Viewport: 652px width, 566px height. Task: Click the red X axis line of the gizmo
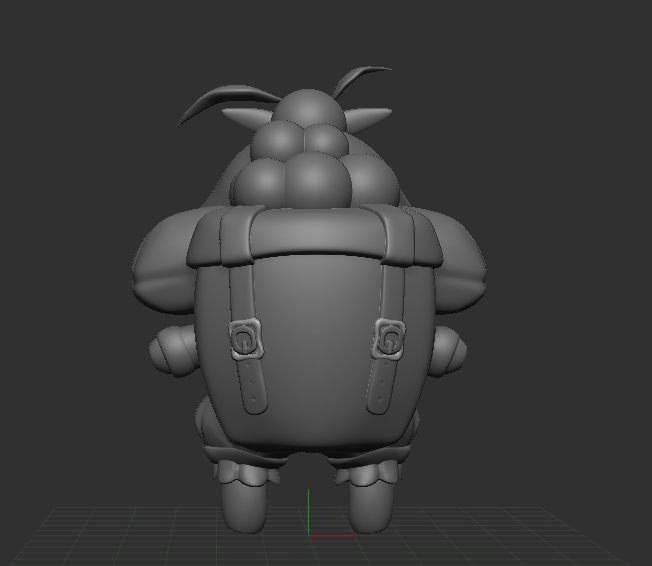click(331, 536)
